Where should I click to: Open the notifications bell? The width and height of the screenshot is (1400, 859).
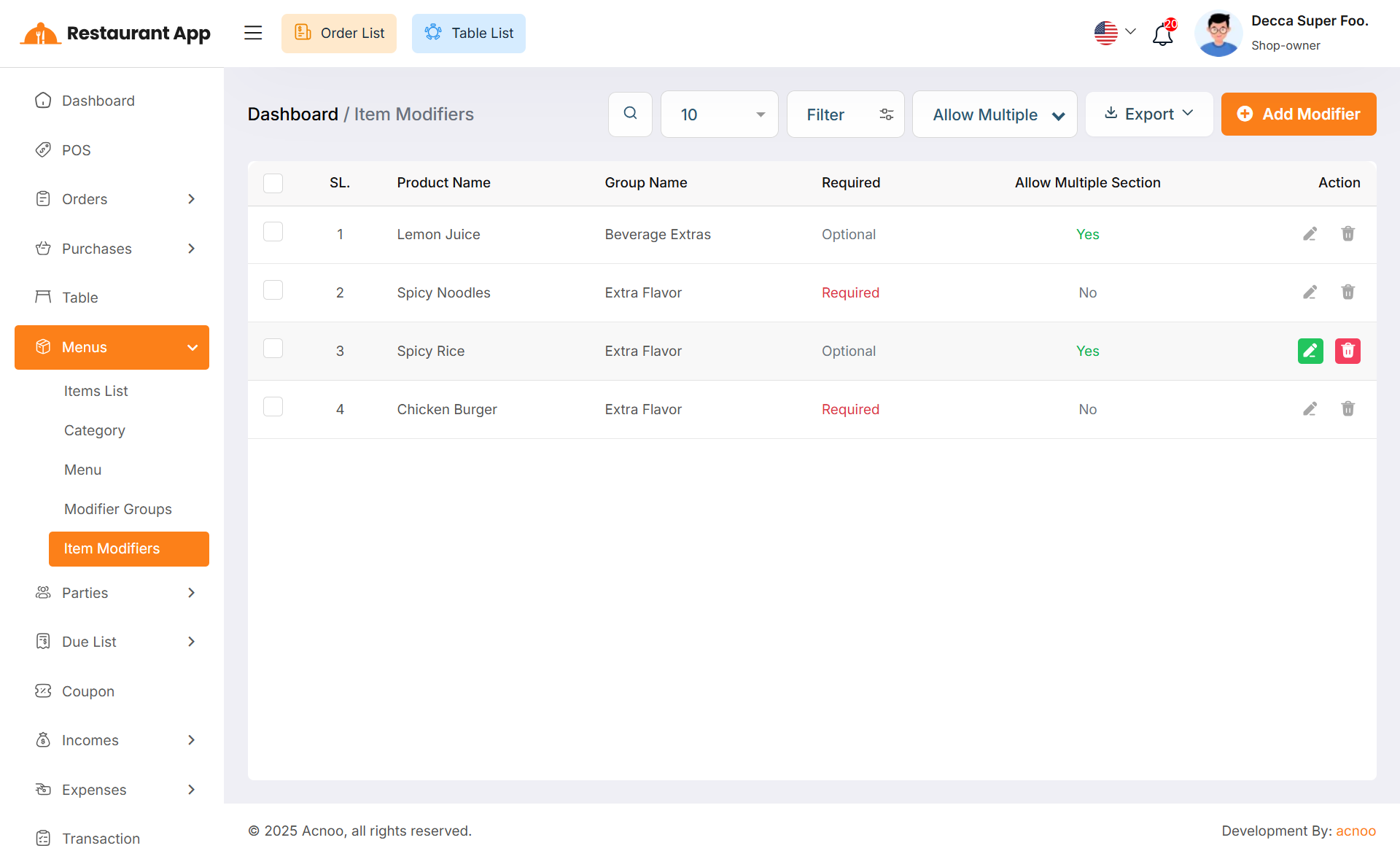(1162, 34)
